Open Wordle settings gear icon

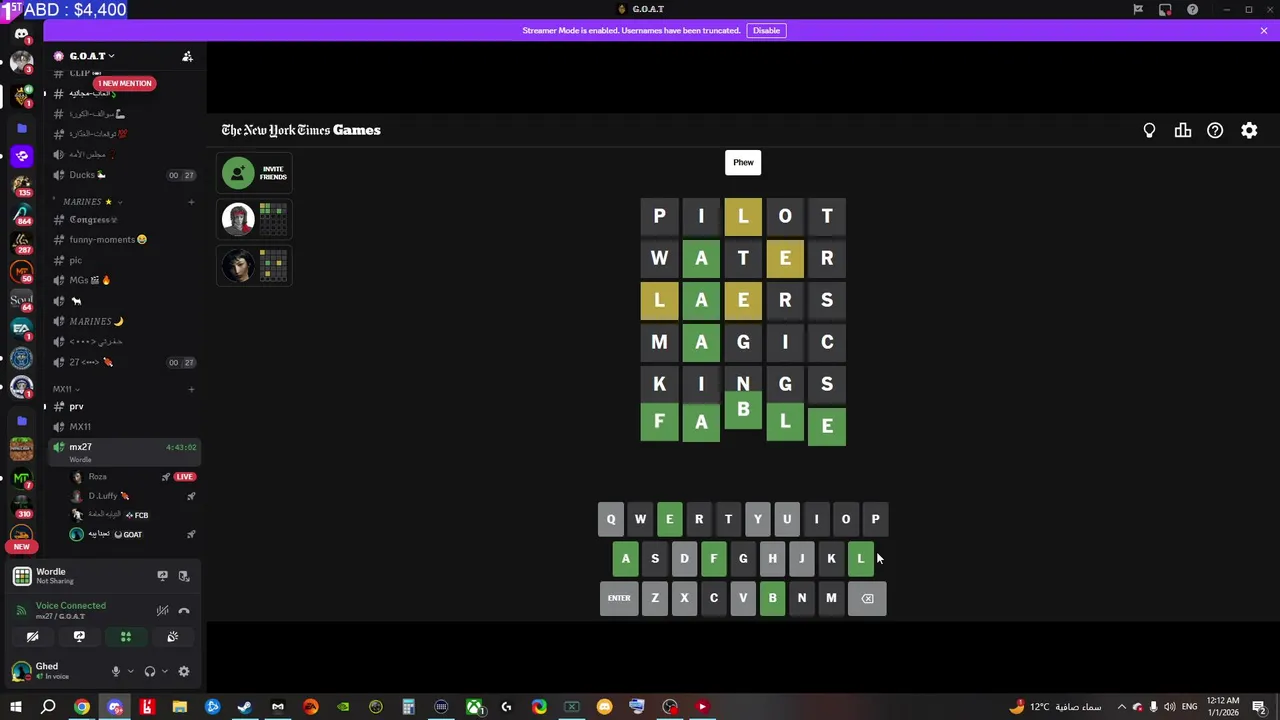(x=1249, y=130)
